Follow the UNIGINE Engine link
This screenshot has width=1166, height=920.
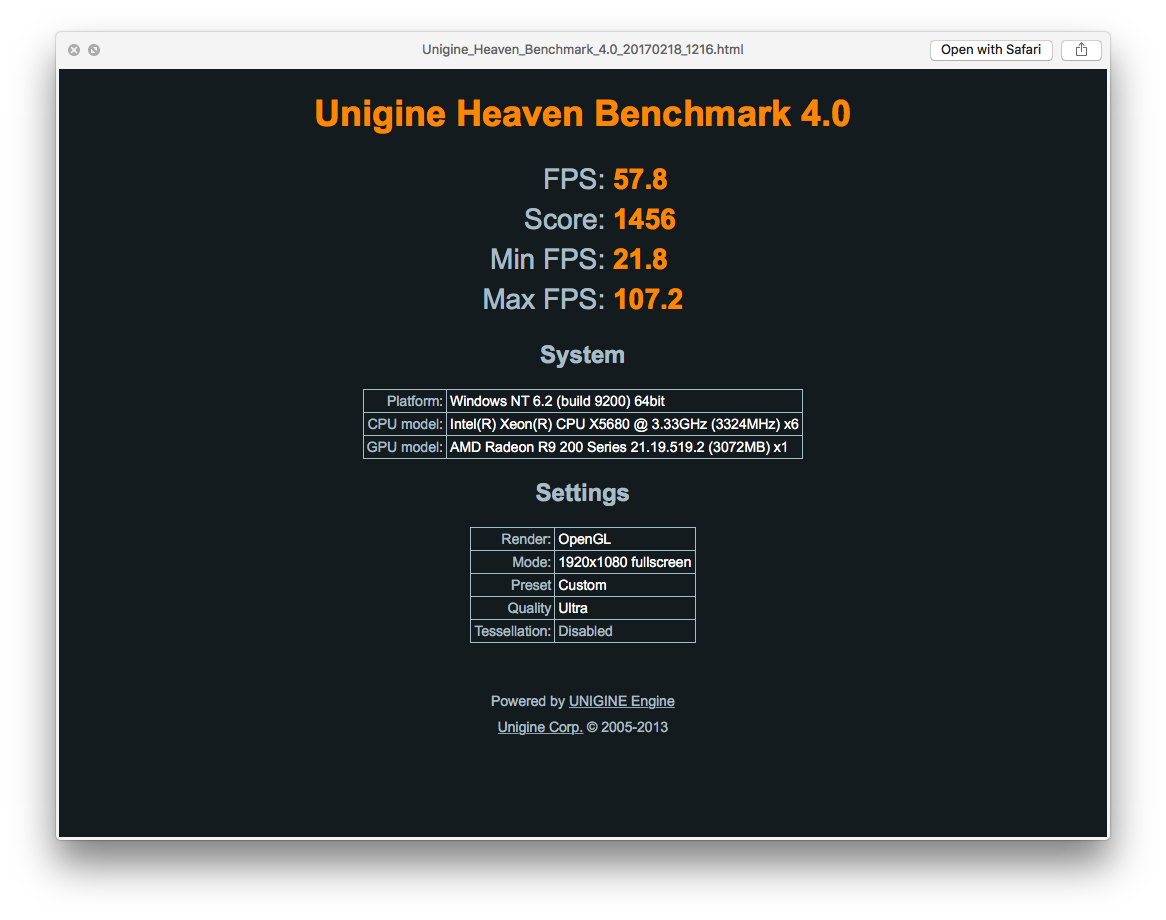click(x=622, y=701)
